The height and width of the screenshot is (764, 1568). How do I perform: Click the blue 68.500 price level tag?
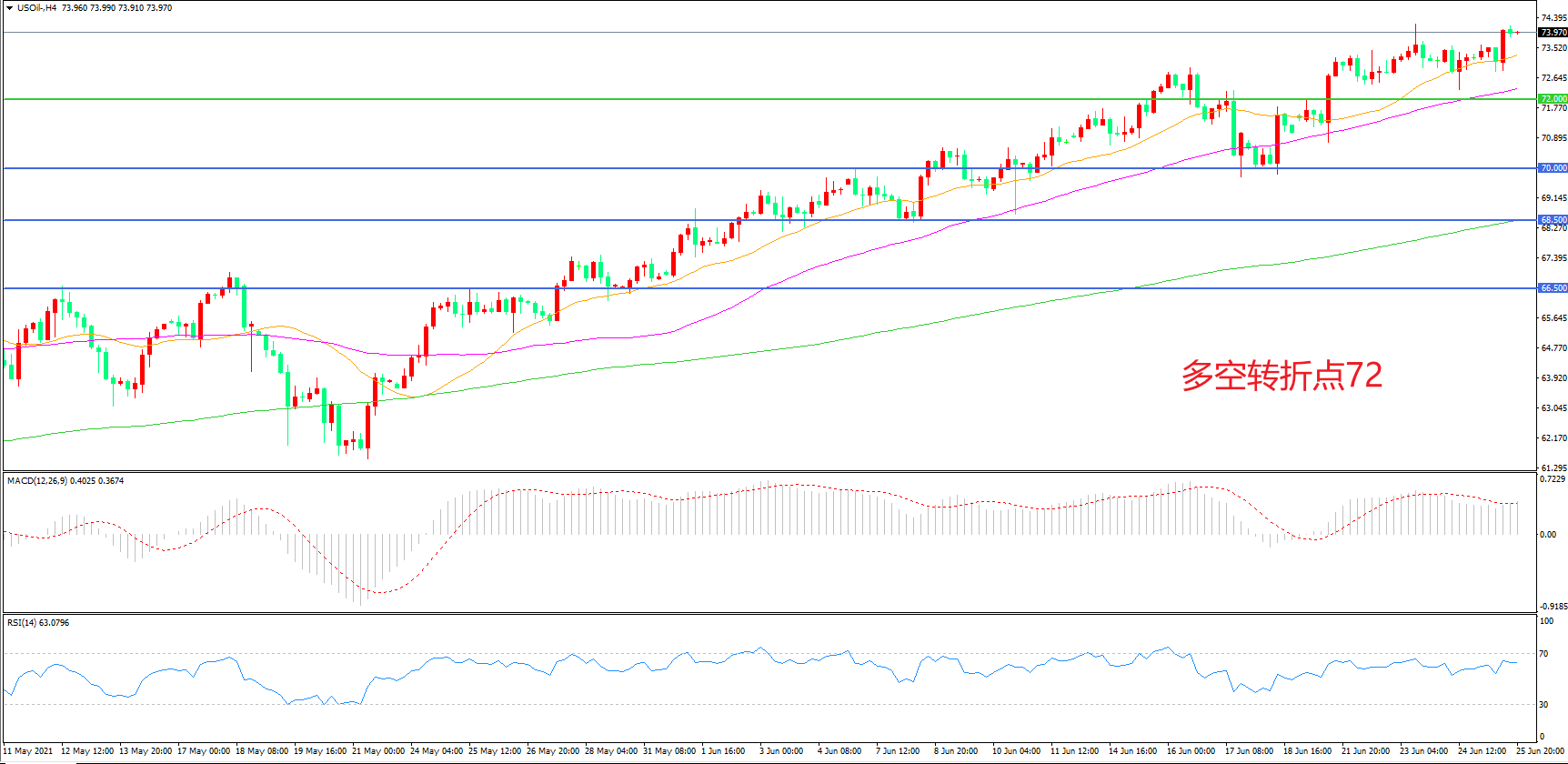(1553, 220)
